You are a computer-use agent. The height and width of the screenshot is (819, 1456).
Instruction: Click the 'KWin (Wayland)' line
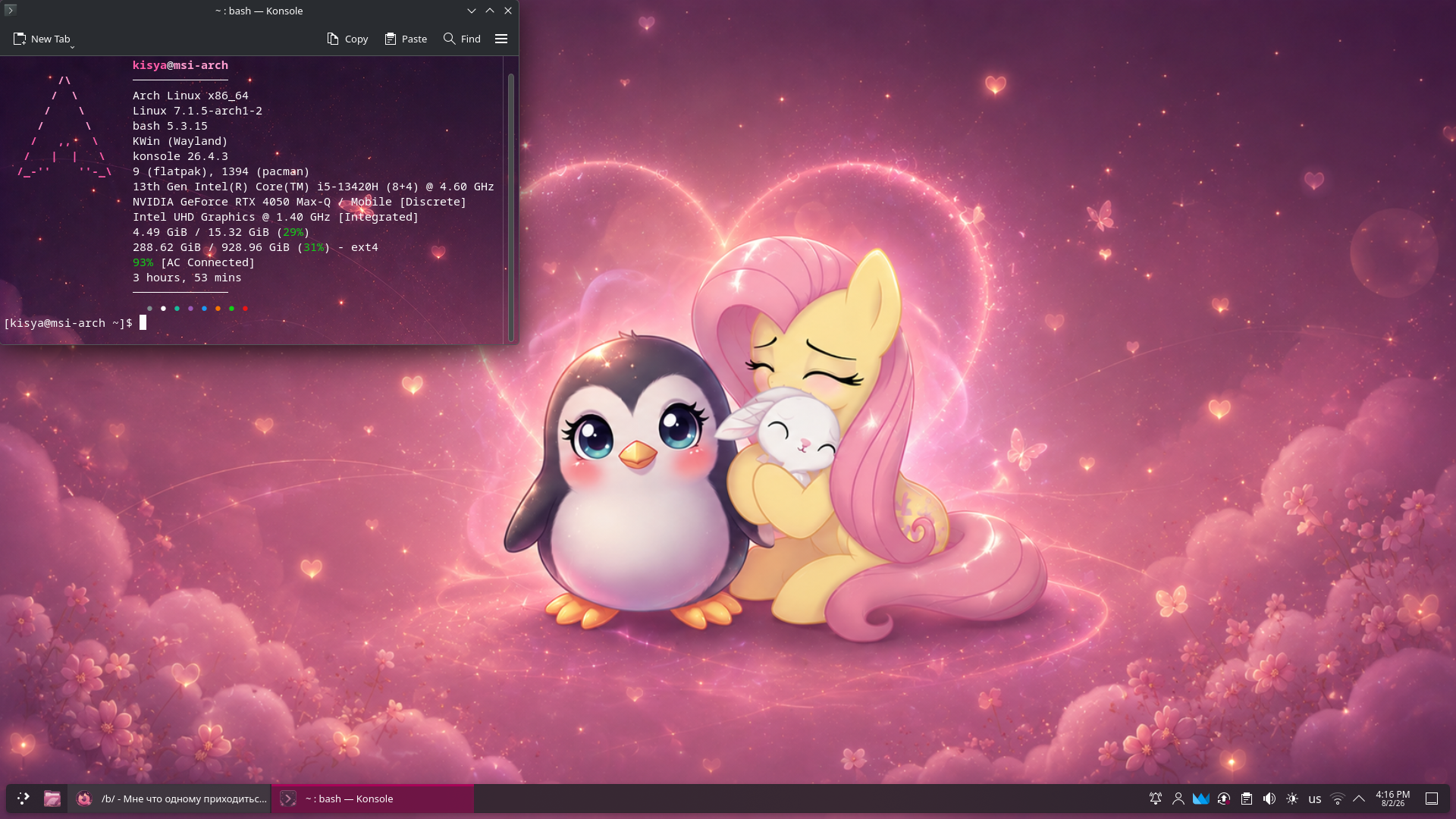pyautogui.click(x=180, y=141)
